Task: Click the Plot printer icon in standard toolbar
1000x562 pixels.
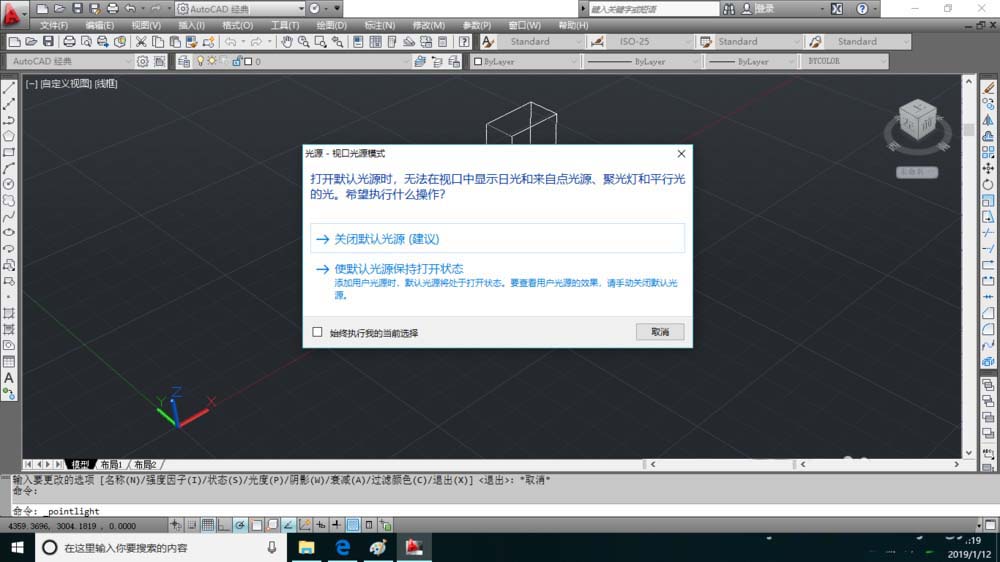Action: (x=69, y=41)
